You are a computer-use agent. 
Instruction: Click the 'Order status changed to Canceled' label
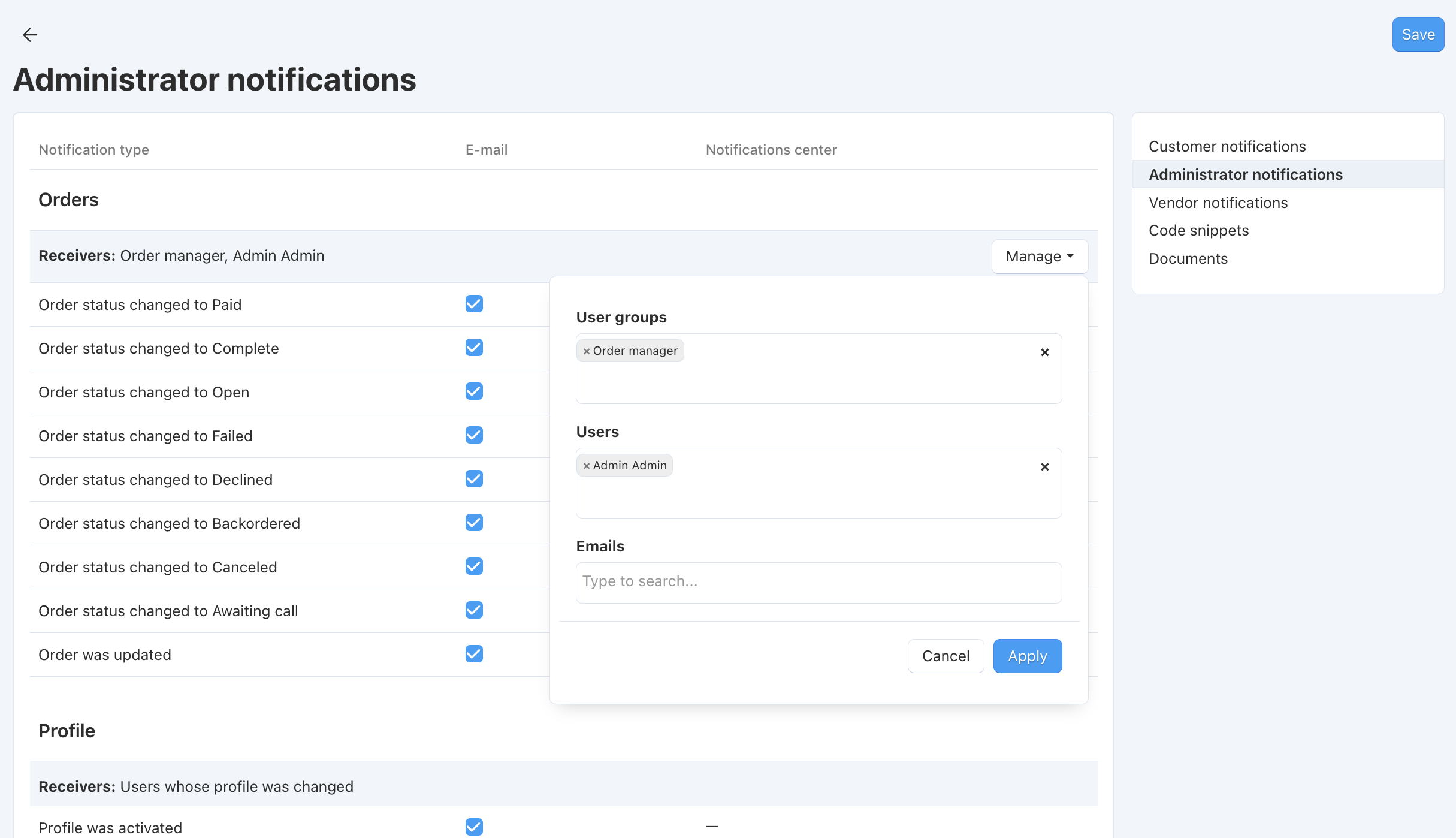[158, 567]
